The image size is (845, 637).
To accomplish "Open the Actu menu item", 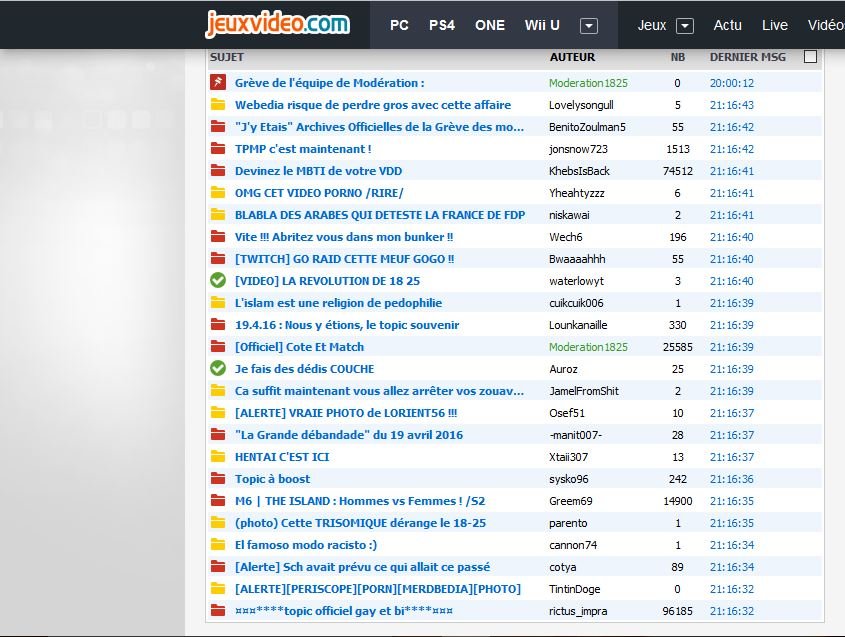I will [728, 25].
